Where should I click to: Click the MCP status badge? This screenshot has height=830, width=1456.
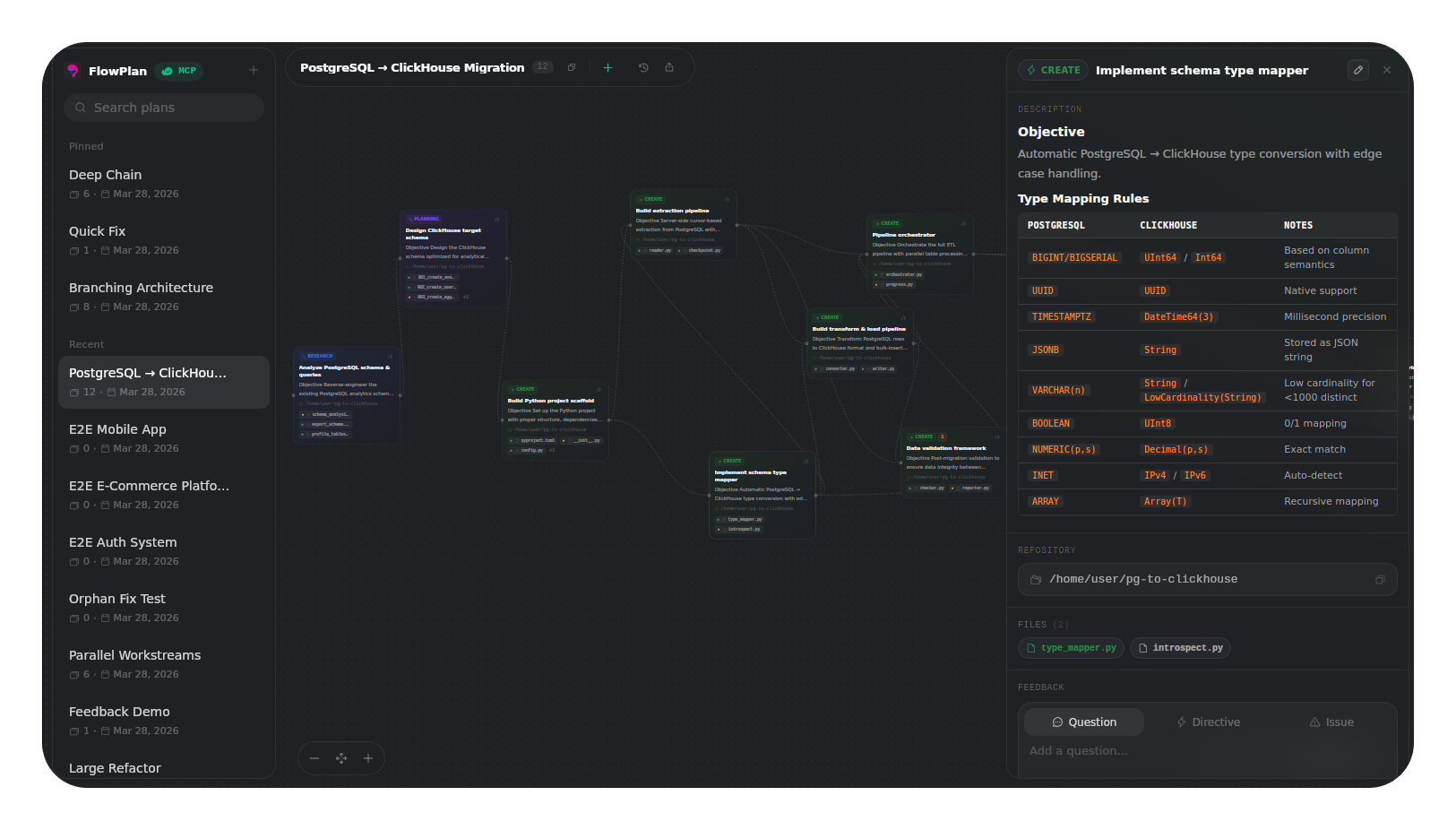179,71
